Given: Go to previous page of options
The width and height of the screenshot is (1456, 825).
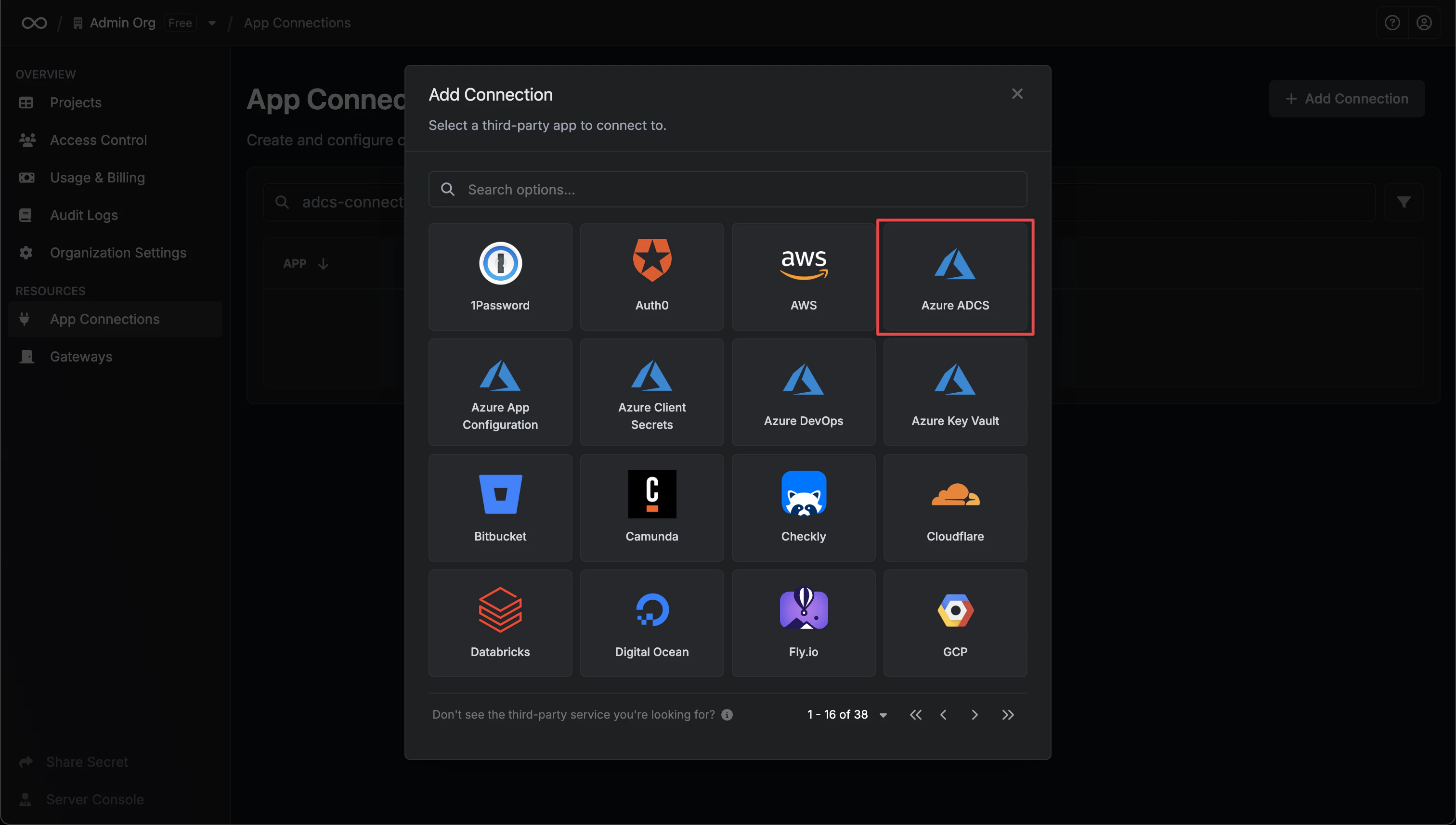Looking at the screenshot, I should pyautogui.click(x=944, y=715).
